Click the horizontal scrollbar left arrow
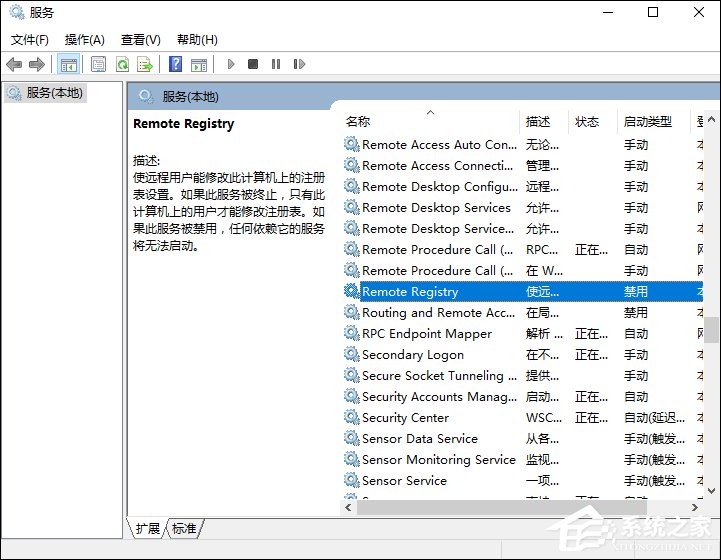This screenshot has height=560, width=721. (x=348, y=507)
